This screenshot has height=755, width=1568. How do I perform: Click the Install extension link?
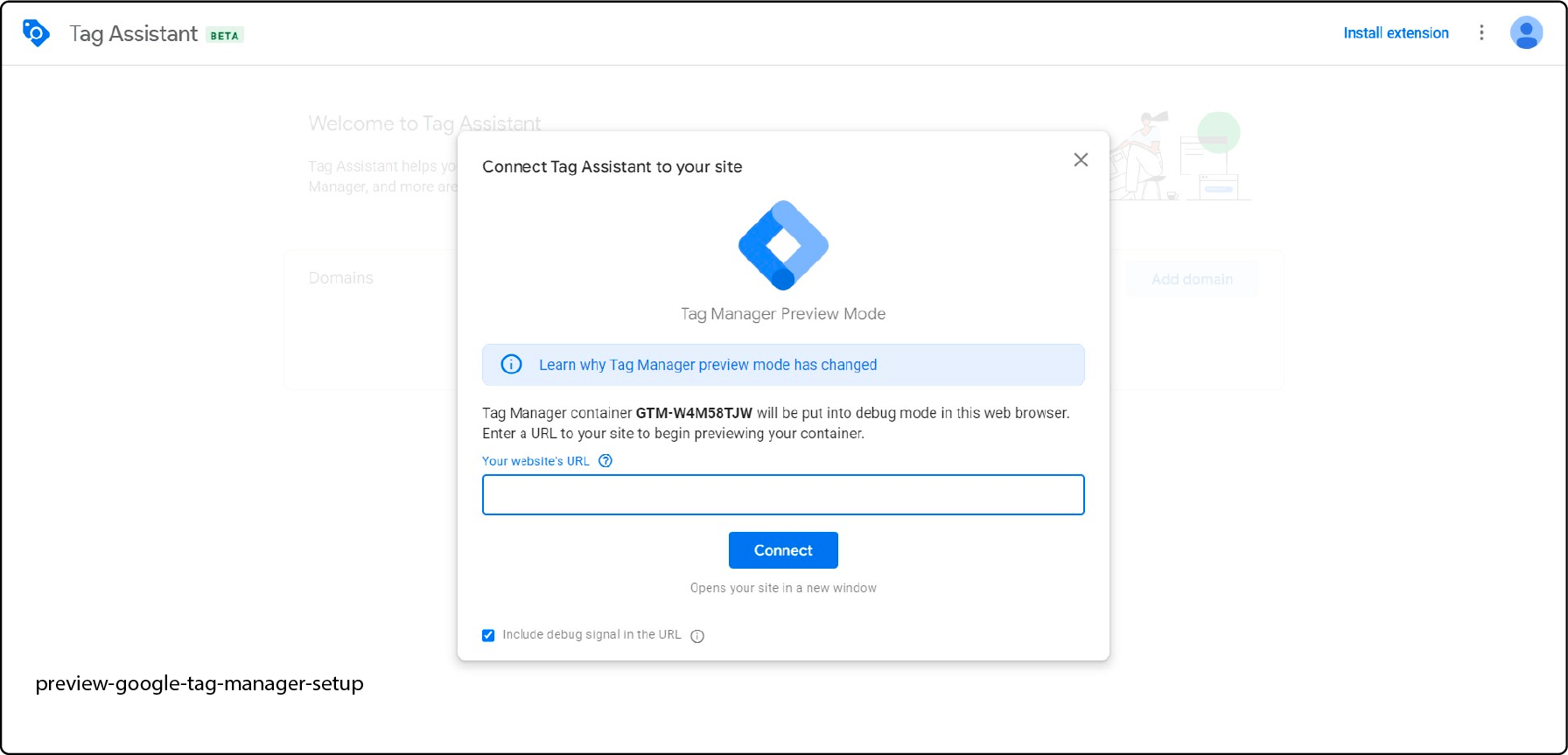tap(1396, 33)
